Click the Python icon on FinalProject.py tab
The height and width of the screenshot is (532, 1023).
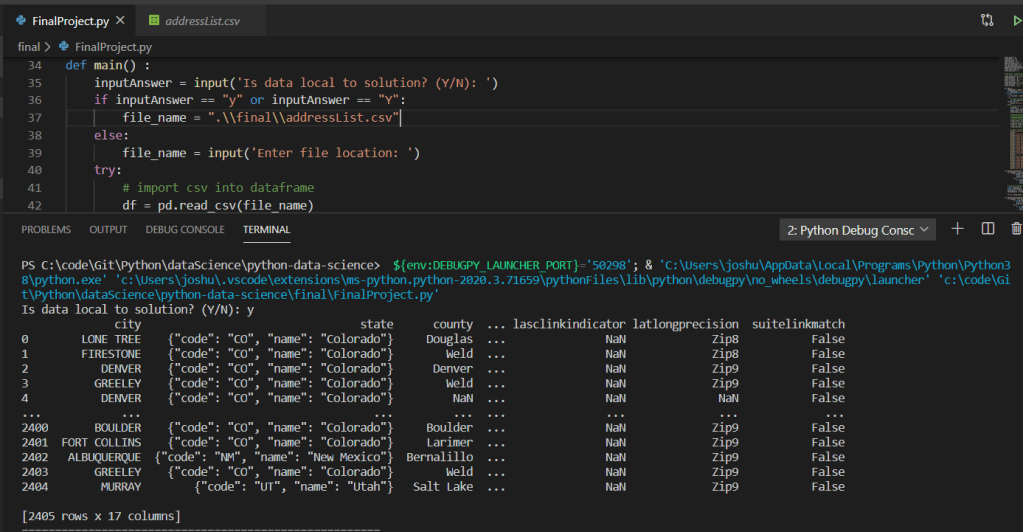pyautogui.click(x=21, y=20)
